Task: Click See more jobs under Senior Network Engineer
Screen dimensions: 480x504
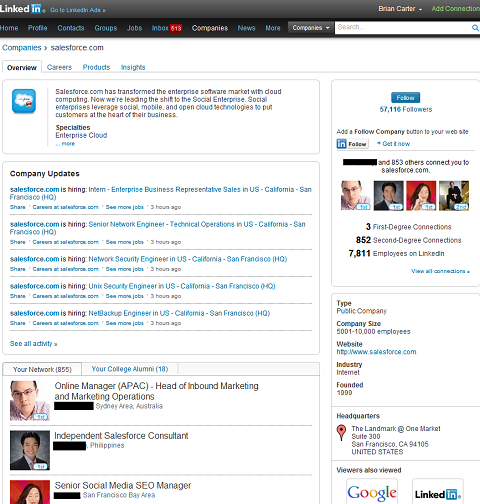Action: point(125,242)
